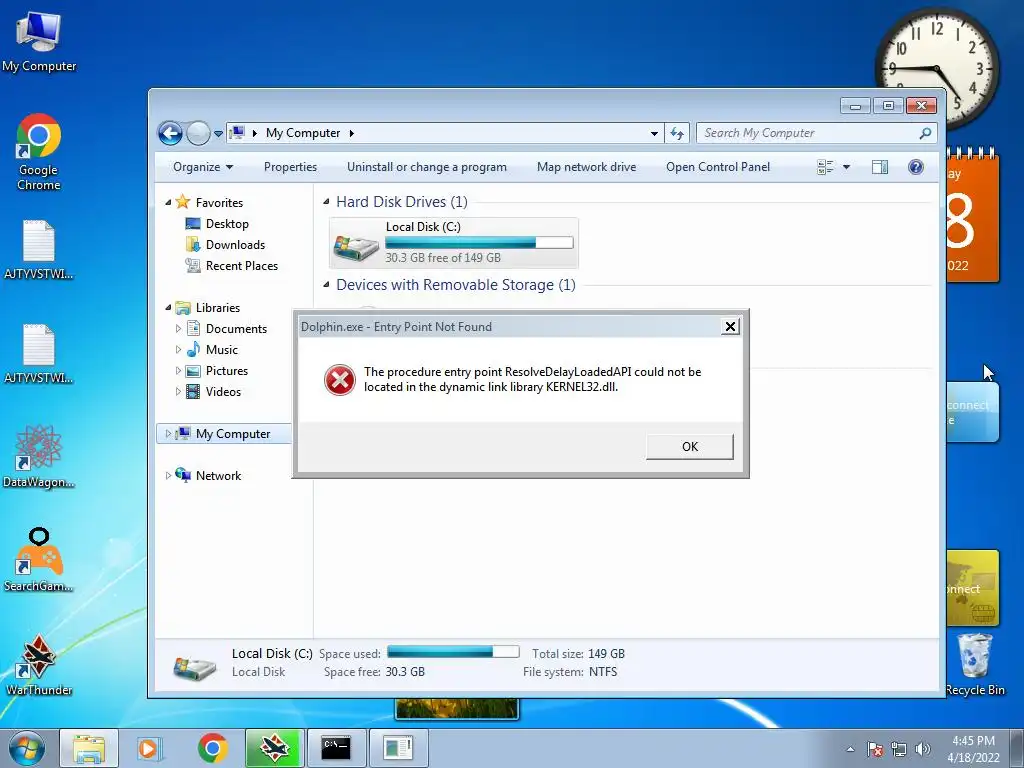Expand the Pictures library
Image resolution: width=1024 pixels, height=768 pixels.
pyautogui.click(x=178, y=370)
